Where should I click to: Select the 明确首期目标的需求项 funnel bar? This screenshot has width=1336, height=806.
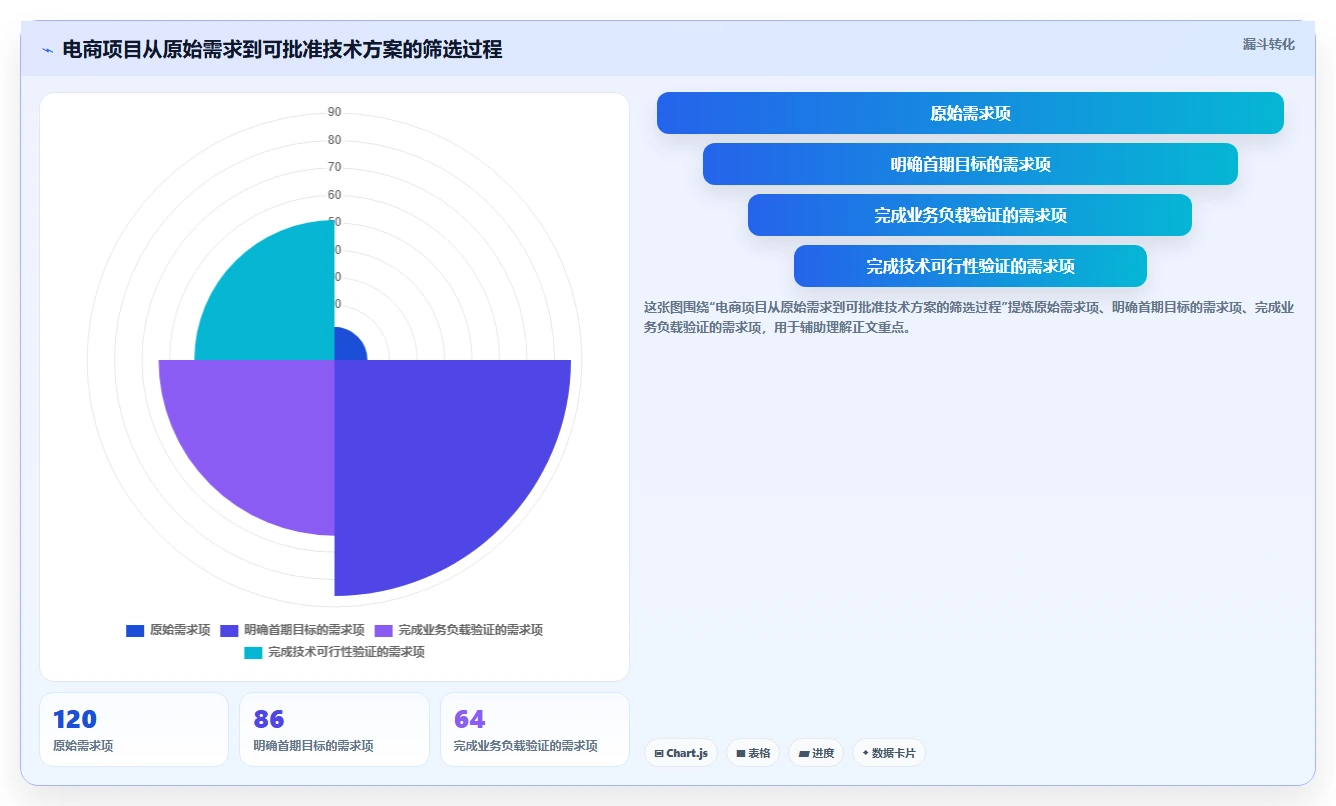pyautogui.click(x=970, y=164)
